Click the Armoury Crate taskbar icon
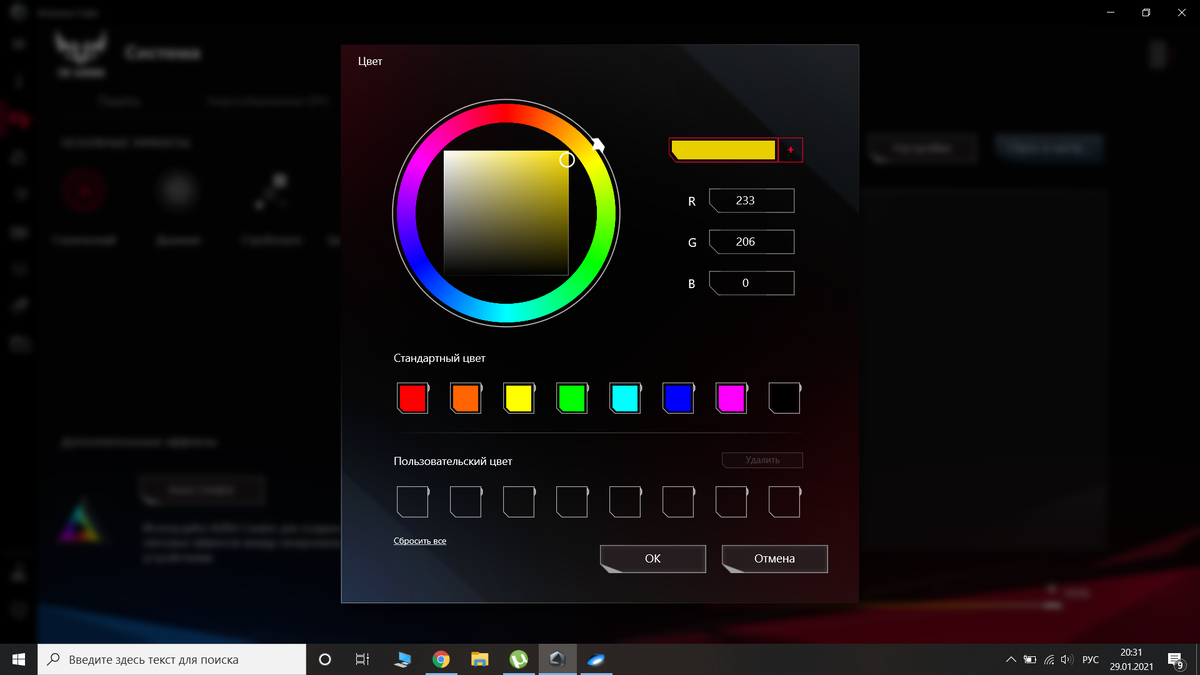The width and height of the screenshot is (1200, 675). tap(558, 659)
